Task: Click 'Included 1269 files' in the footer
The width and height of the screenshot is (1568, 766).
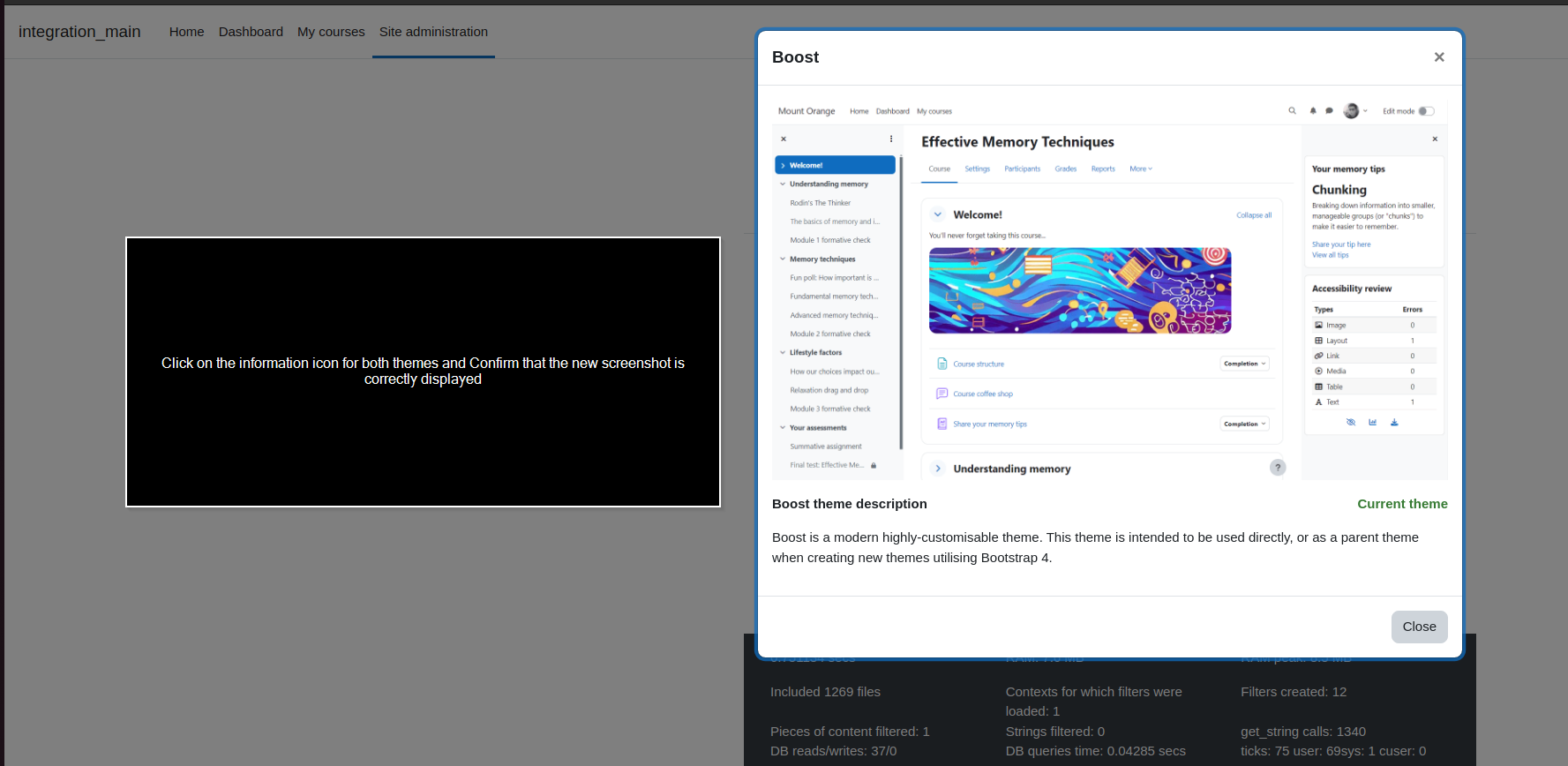Action: [825, 692]
